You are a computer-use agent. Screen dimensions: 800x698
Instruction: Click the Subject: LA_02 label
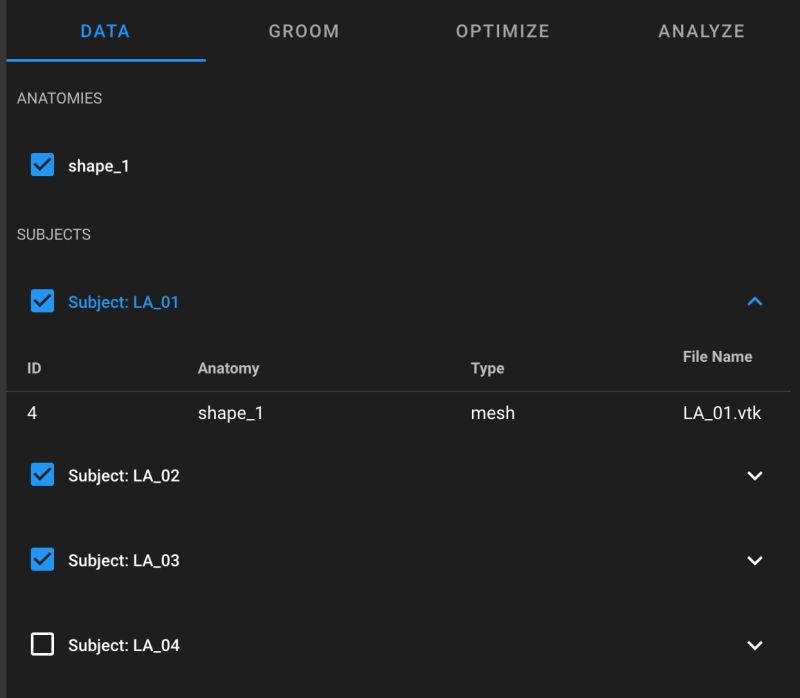123,476
